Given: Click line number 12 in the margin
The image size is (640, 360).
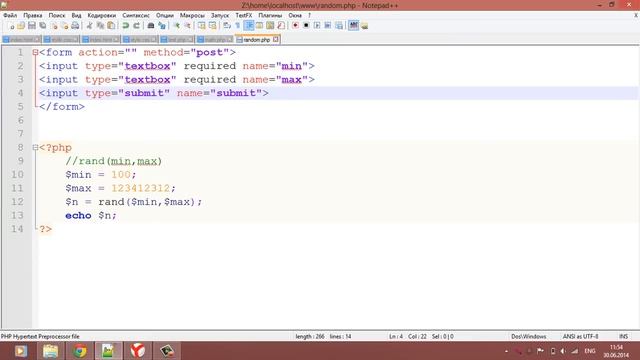Looking at the screenshot, I should click(x=17, y=202).
